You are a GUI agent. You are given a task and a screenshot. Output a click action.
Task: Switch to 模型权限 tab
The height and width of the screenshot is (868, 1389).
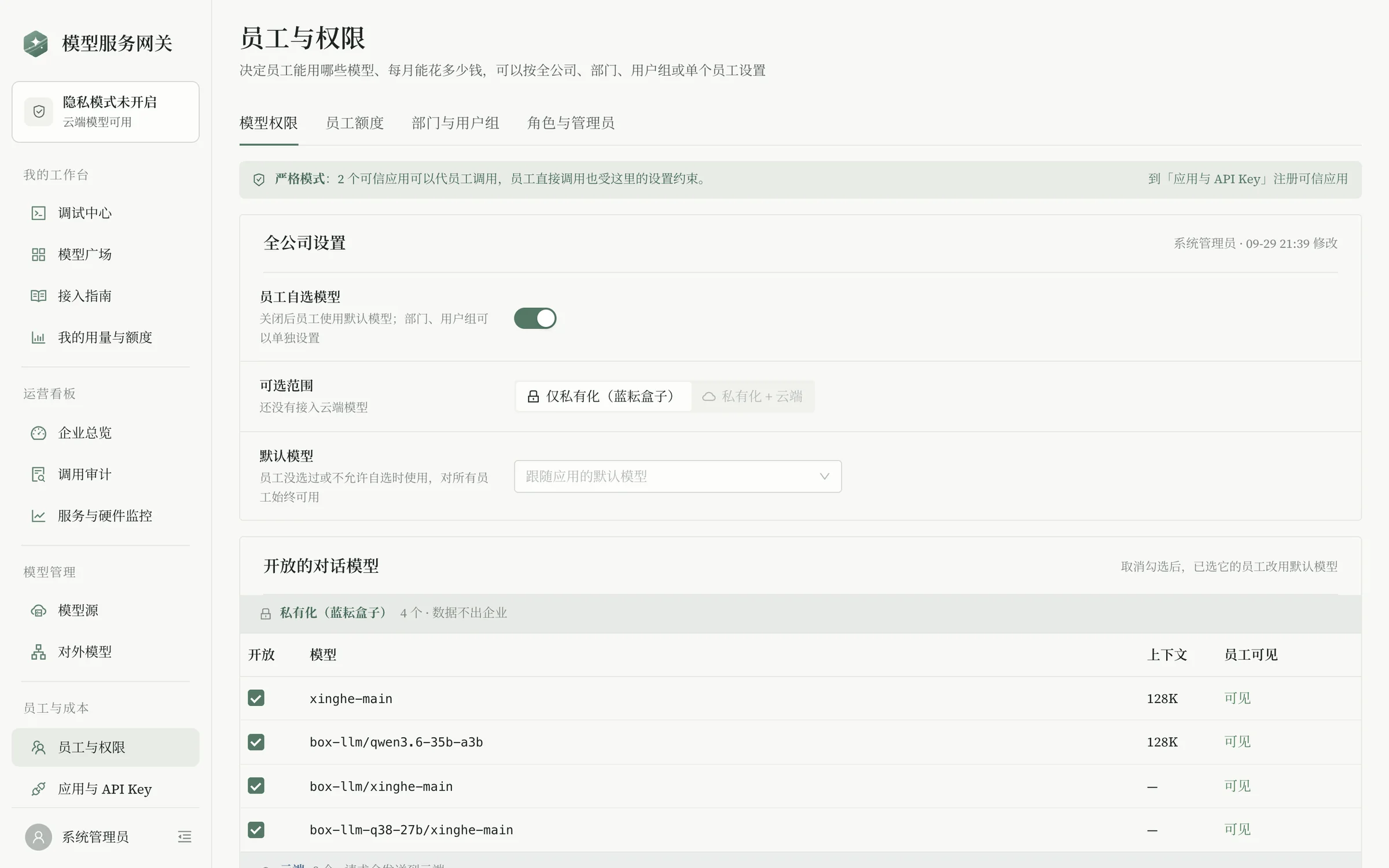pyautogui.click(x=269, y=123)
